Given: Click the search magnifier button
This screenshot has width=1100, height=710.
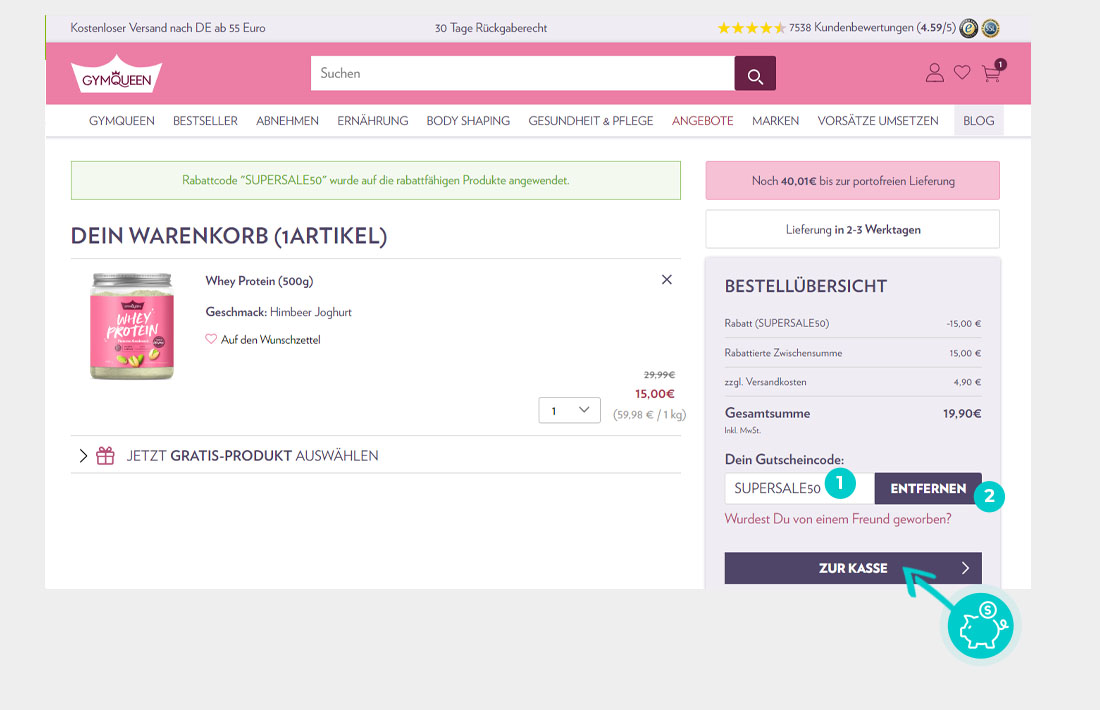Looking at the screenshot, I should tap(755, 74).
